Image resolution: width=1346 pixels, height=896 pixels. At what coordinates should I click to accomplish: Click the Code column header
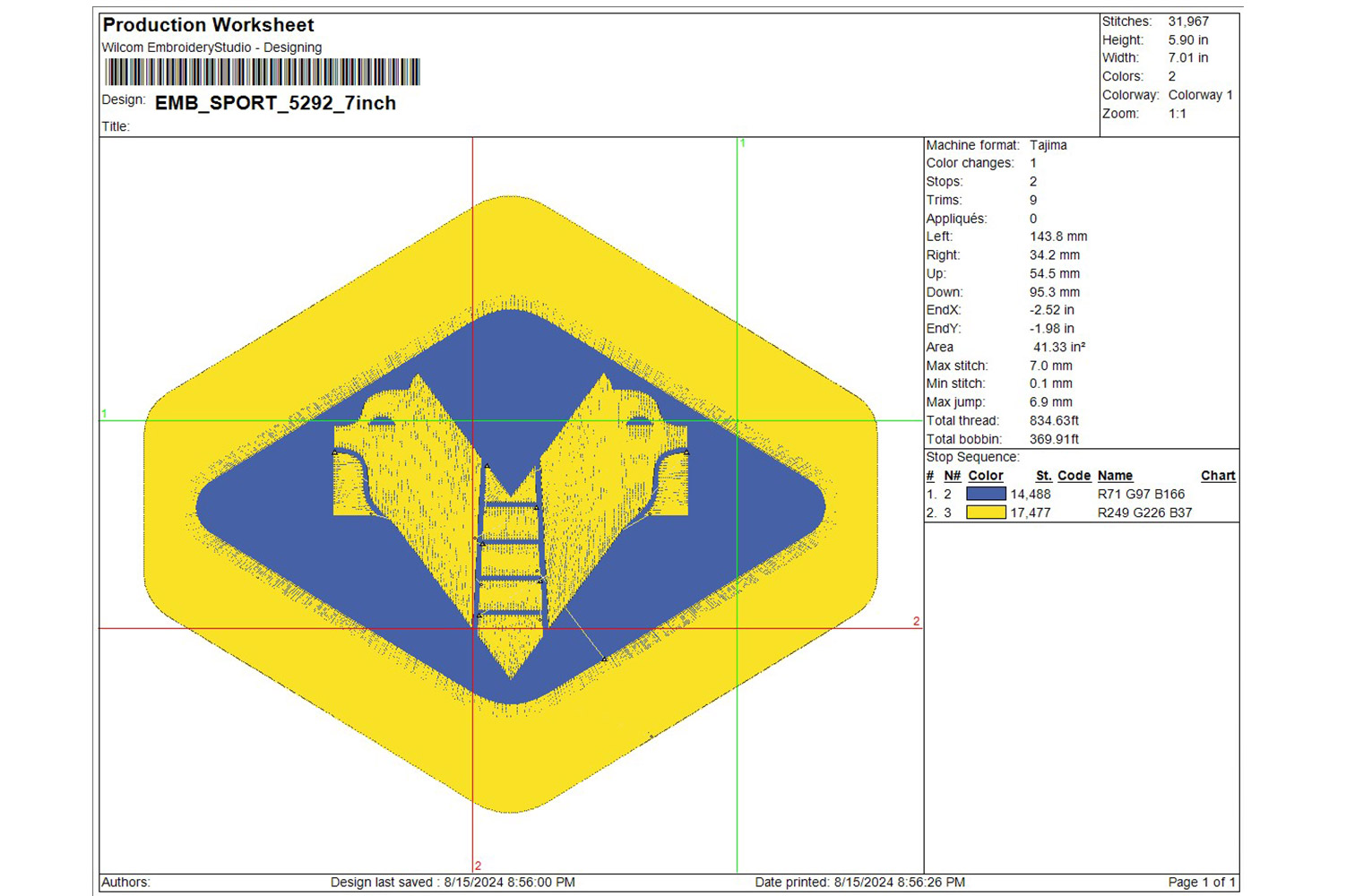(1074, 476)
